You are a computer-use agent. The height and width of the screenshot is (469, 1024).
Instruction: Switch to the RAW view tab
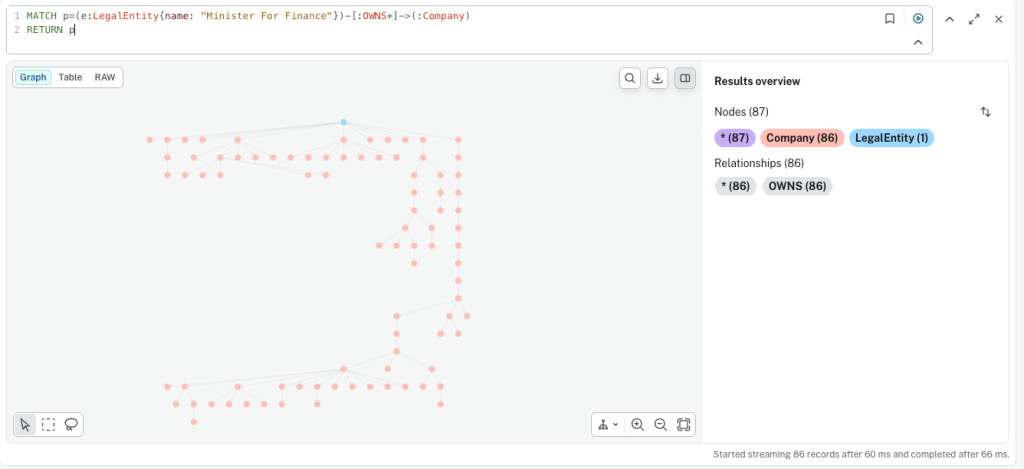click(105, 77)
